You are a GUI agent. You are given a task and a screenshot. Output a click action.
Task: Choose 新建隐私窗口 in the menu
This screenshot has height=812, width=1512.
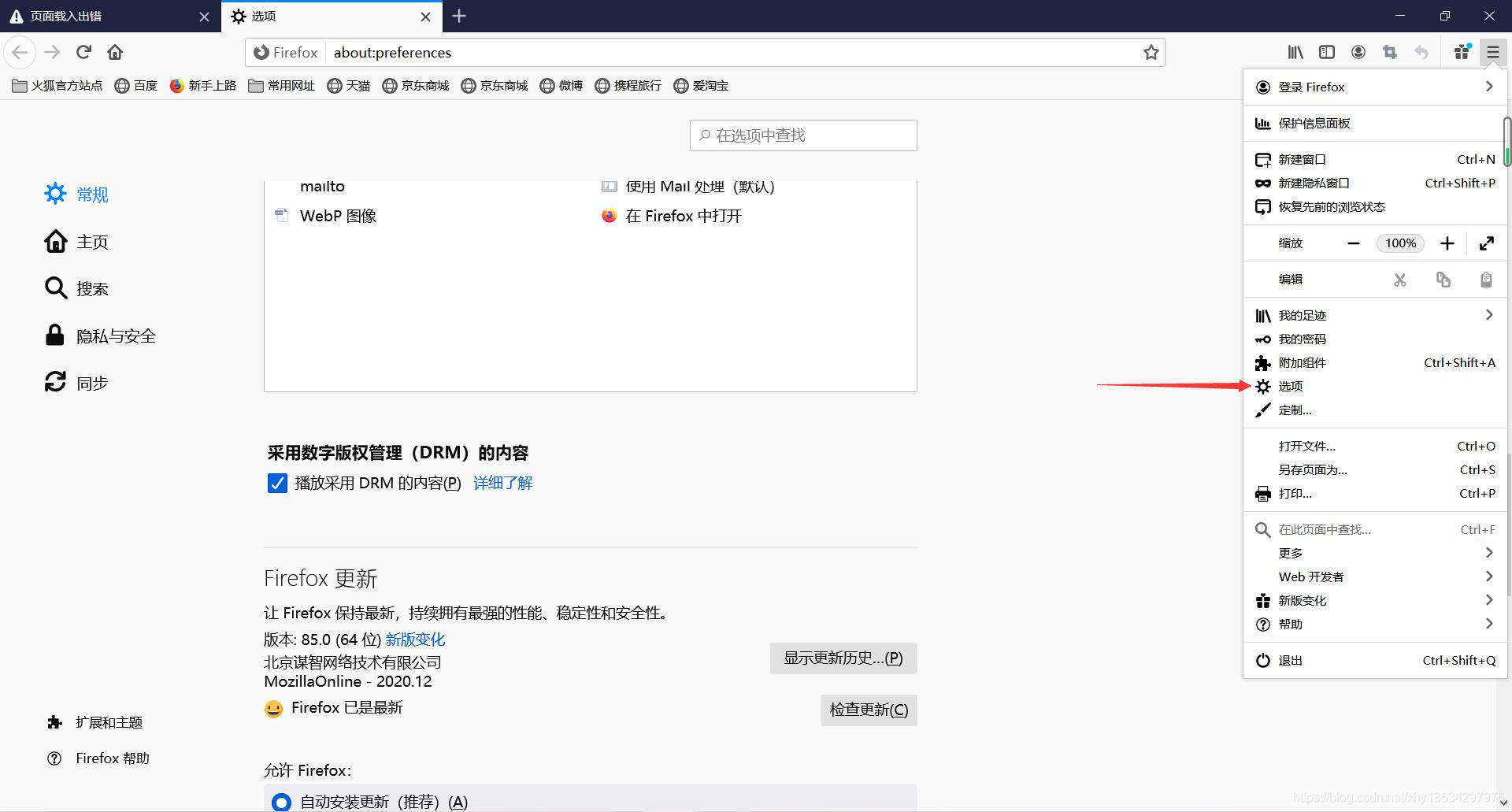click(x=1374, y=183)
